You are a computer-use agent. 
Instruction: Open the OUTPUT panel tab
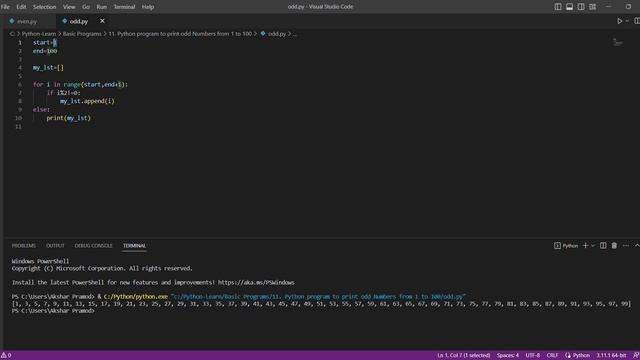click(x=55, y=246)
